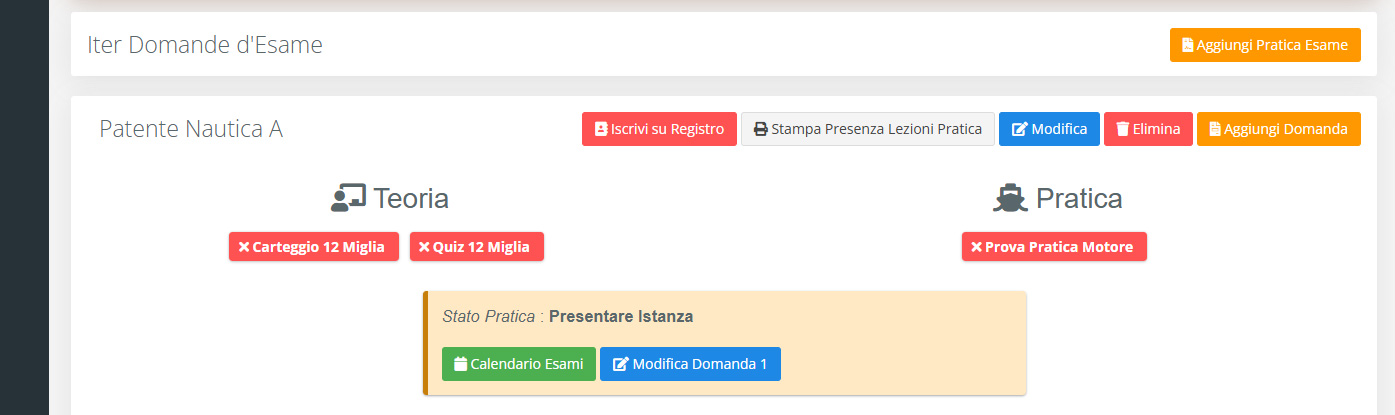Select the Quiz 12 Miglia red button
This screenshot has width=1395, height=415.
click(477, 247)
